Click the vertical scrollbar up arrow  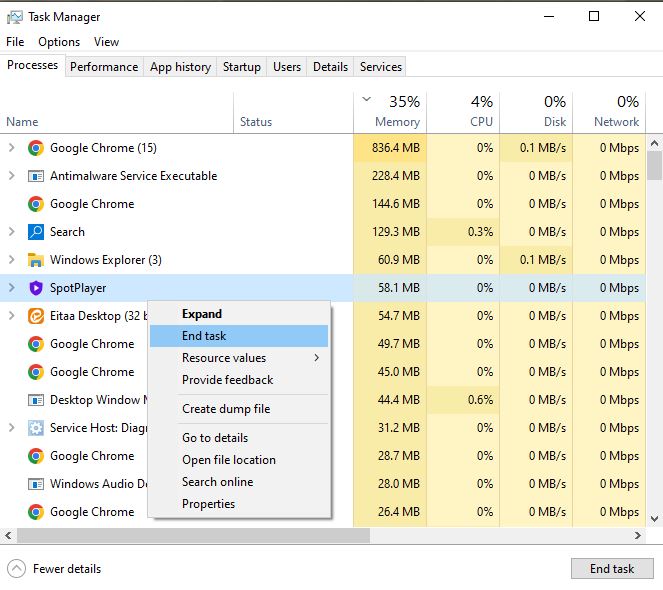click(x=654, y=143)
